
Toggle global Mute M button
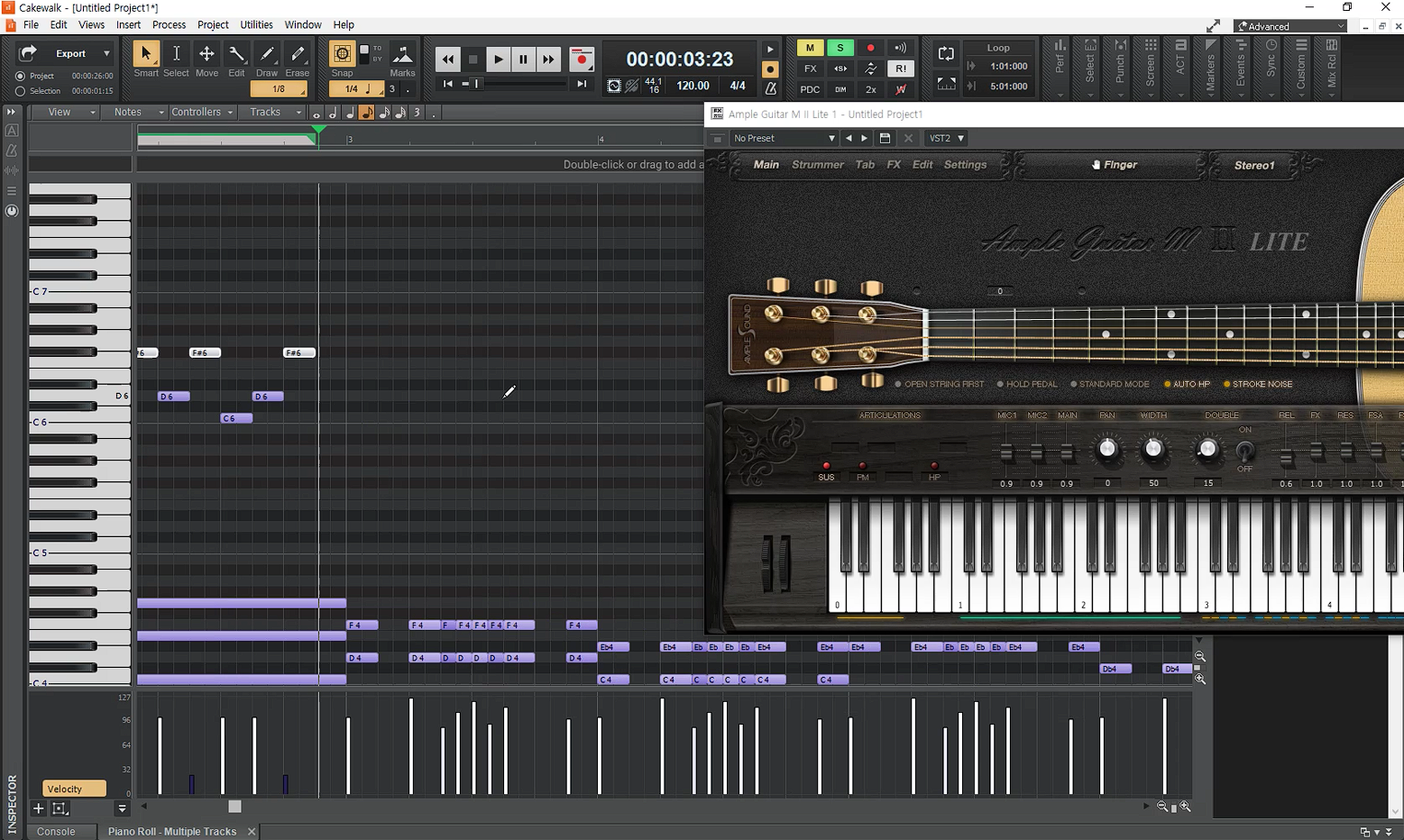click(x=810, y=48)
